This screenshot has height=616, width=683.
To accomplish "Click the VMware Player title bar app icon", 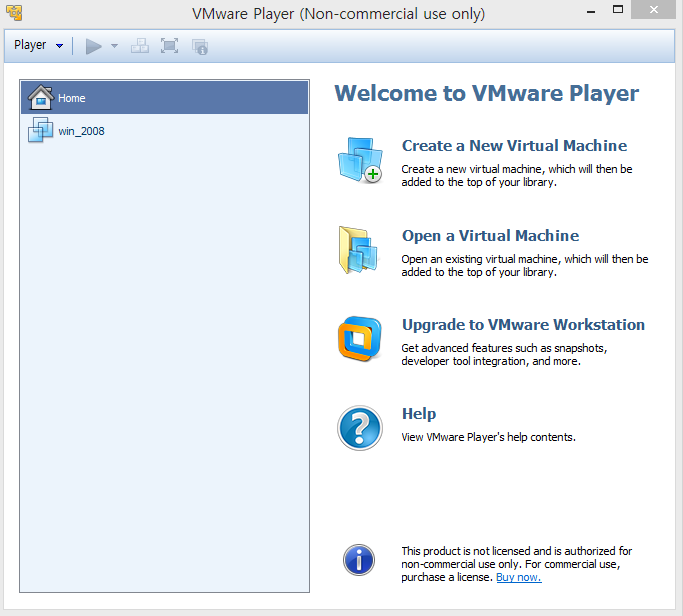I will [x=14, y=13].
